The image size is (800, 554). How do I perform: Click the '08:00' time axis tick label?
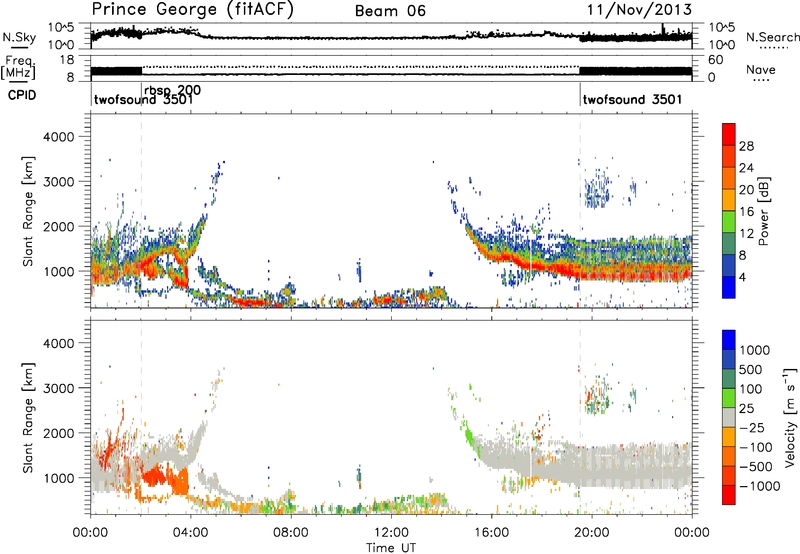tap(291, 533)
